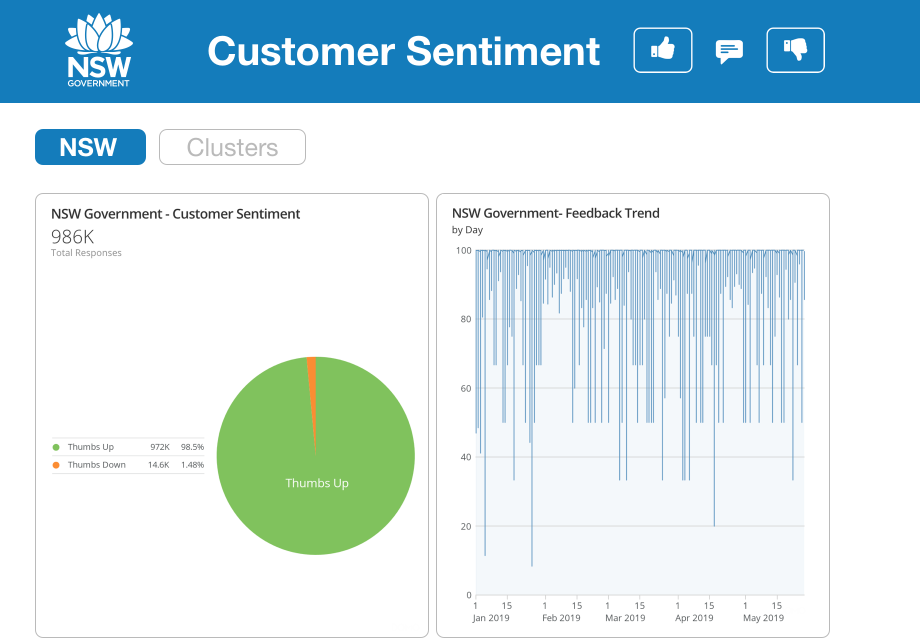Click the thumbs down icon button
Image resolution: width=920 pixels, height=643 pixels.
tap(795, 50)
